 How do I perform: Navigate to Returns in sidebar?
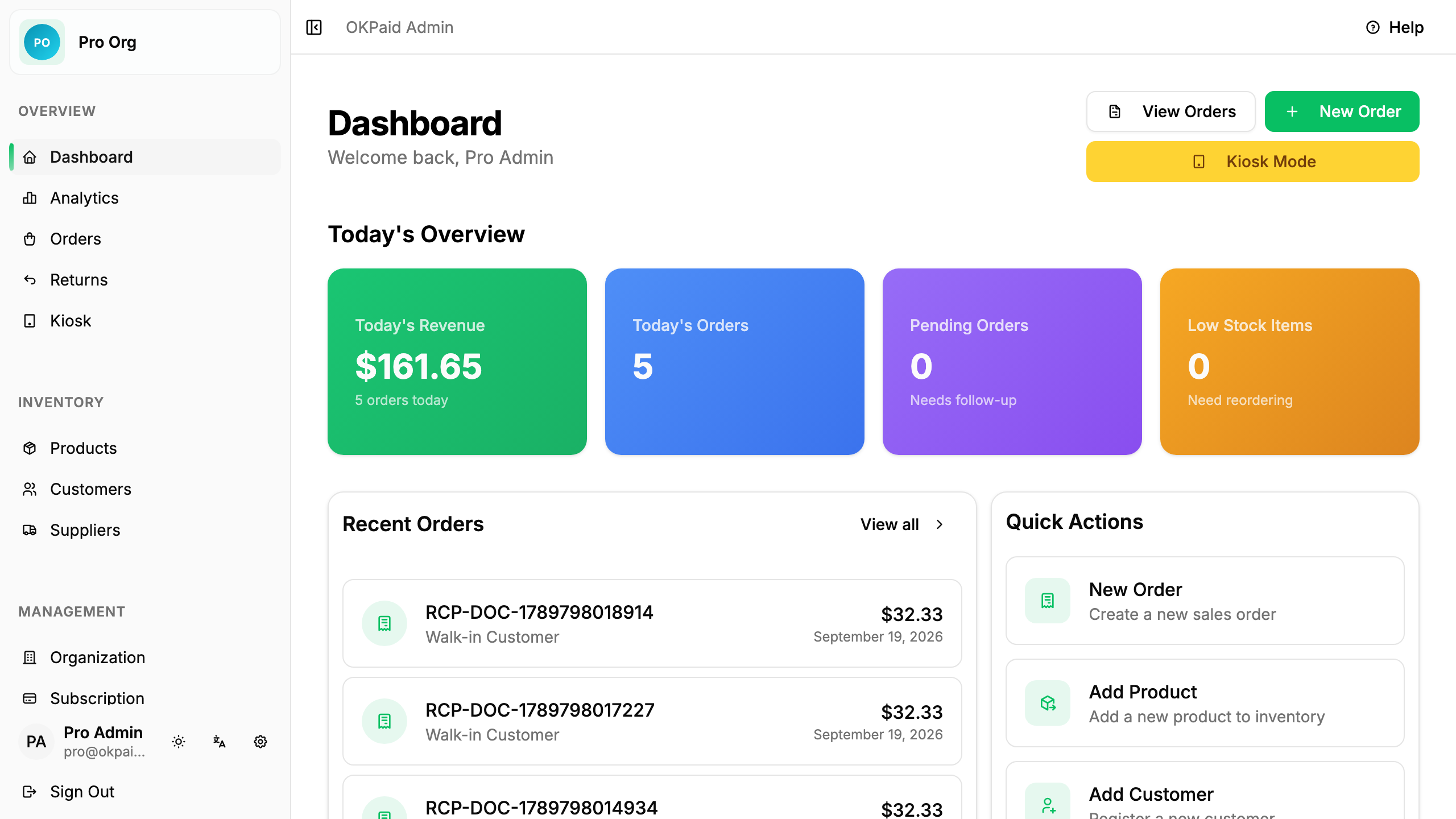tap(146, 280)
